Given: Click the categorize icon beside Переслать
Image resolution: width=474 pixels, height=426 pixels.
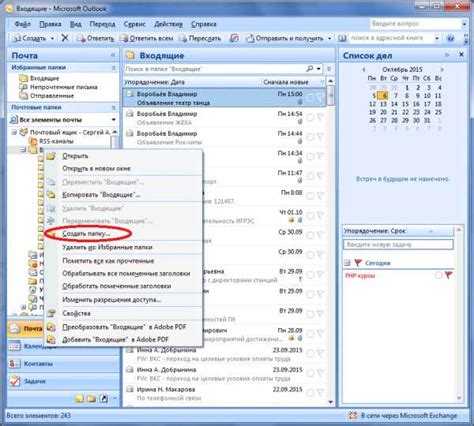Looking at the screenshot, I should (234, 38).
